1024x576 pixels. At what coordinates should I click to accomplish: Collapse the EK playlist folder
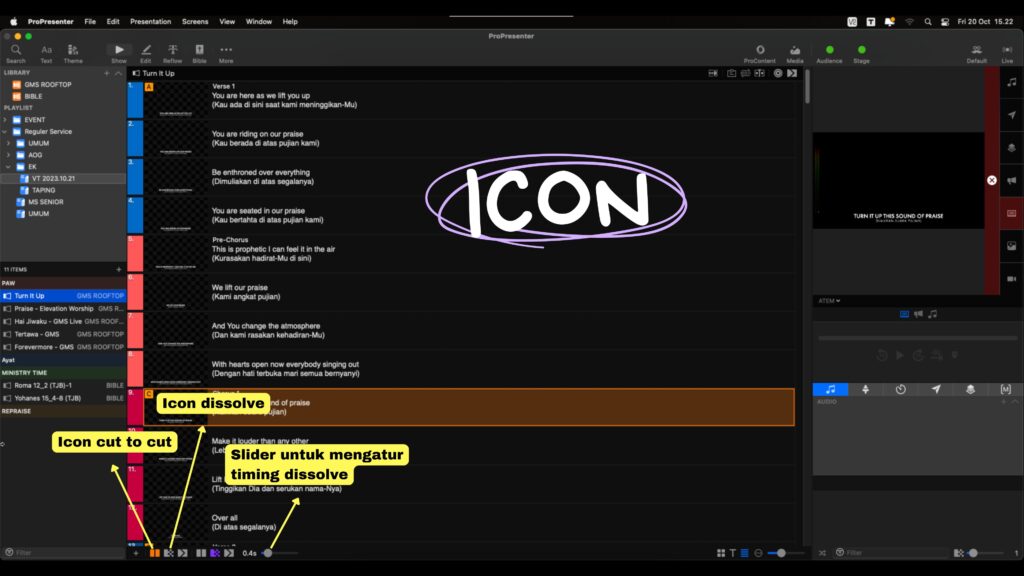pyautogui.click(x=8, y=167)
